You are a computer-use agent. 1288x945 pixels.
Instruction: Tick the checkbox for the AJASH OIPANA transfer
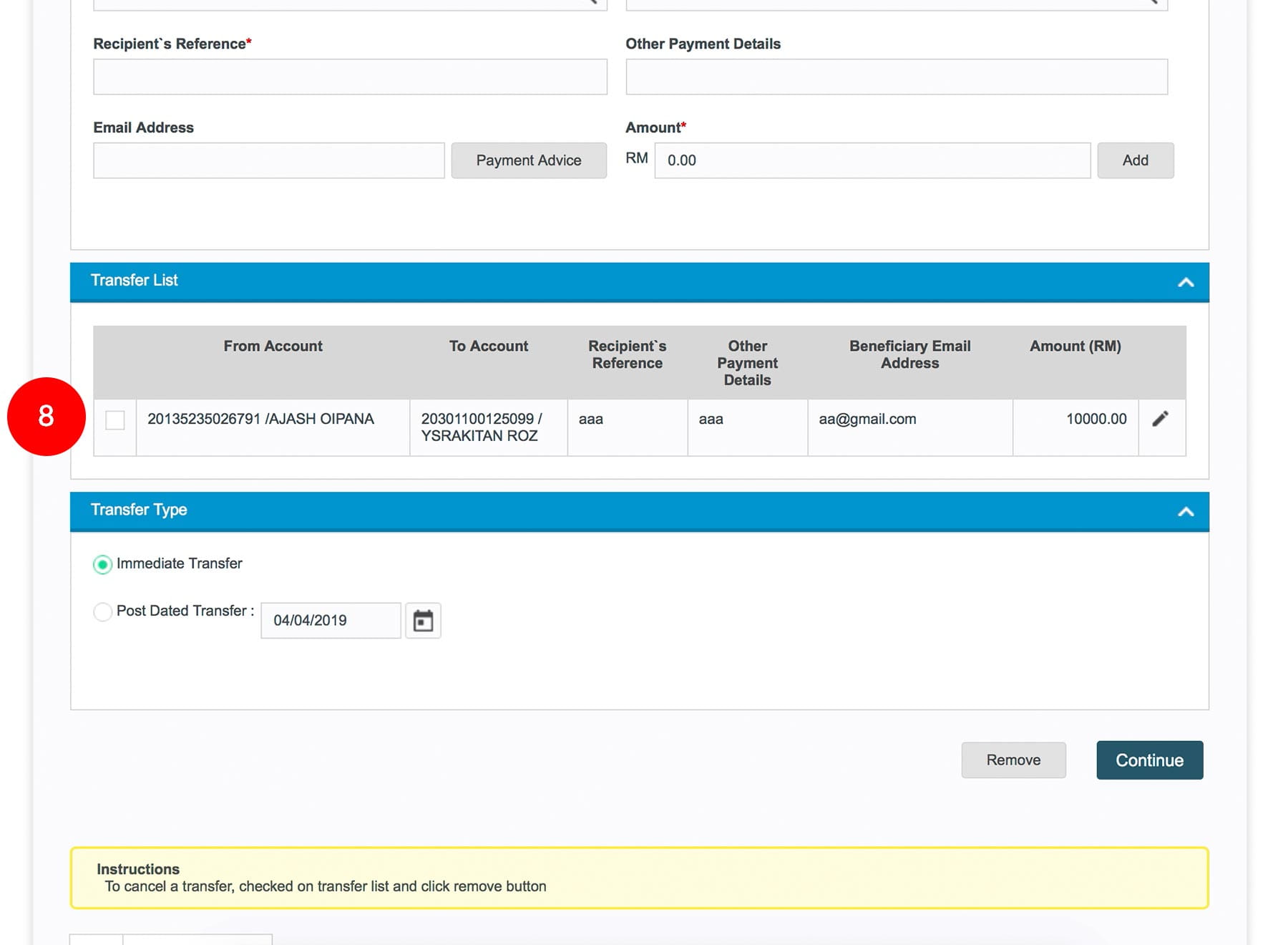[114, 420]
